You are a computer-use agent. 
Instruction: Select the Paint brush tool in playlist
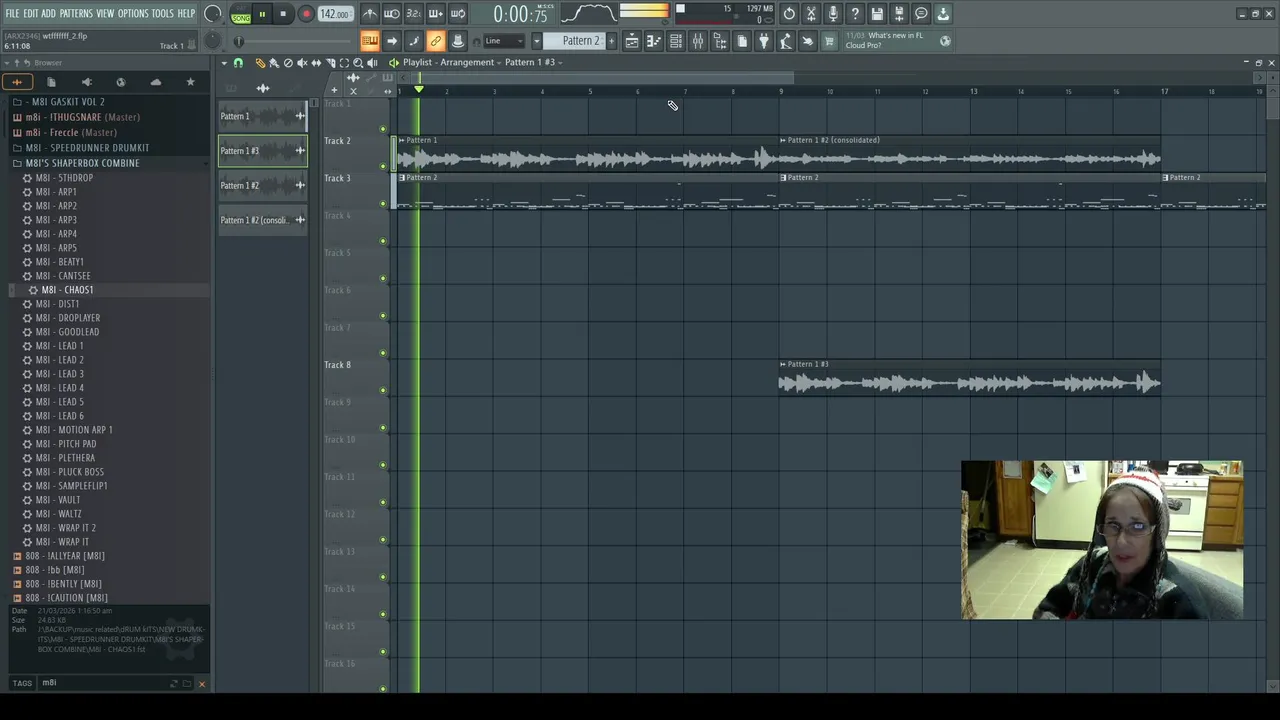[x=273, y=62]
